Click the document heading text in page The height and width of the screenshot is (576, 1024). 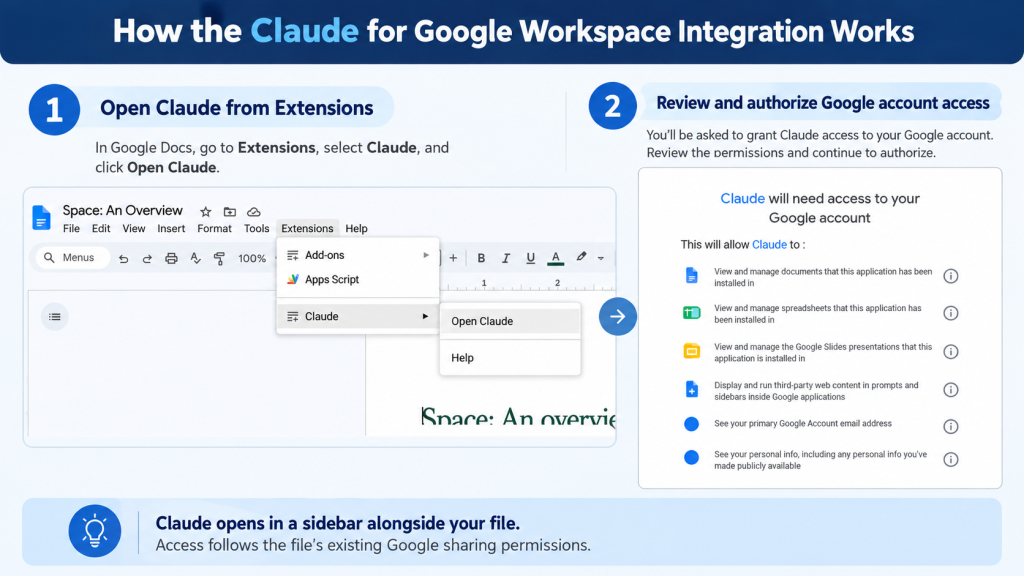(x=519, y=416)
